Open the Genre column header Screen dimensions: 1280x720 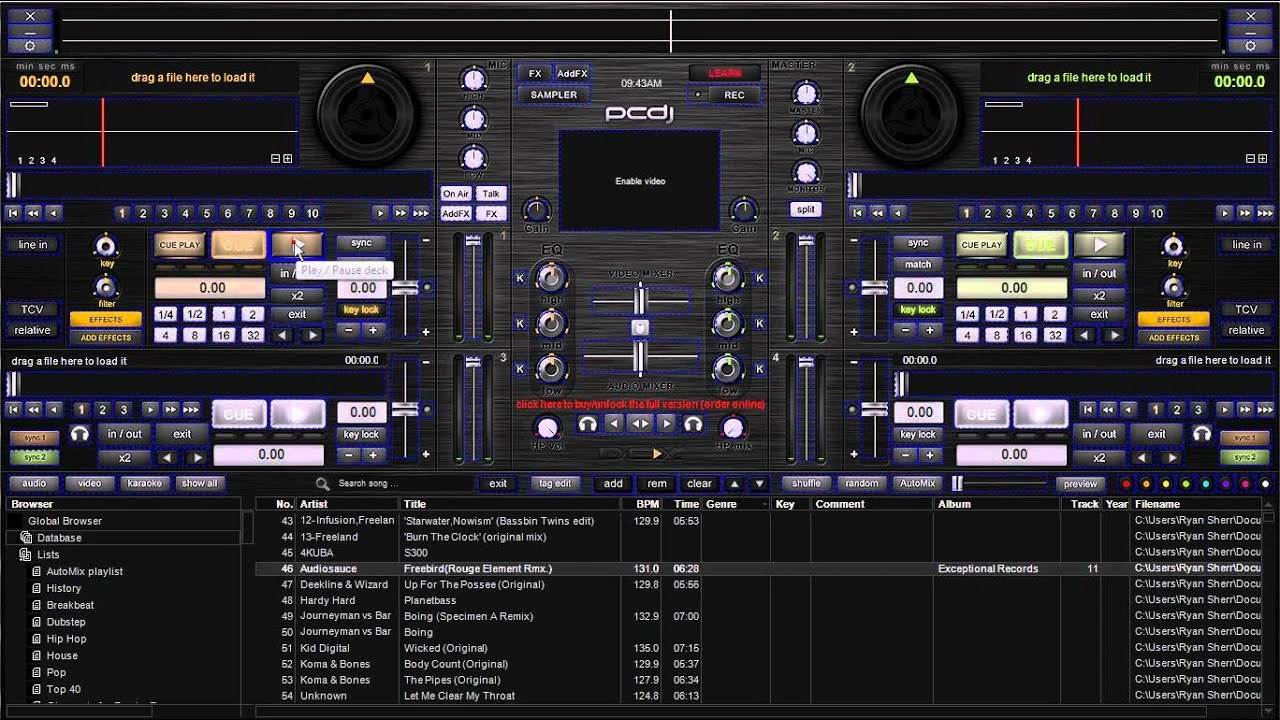tap(736, 504)
